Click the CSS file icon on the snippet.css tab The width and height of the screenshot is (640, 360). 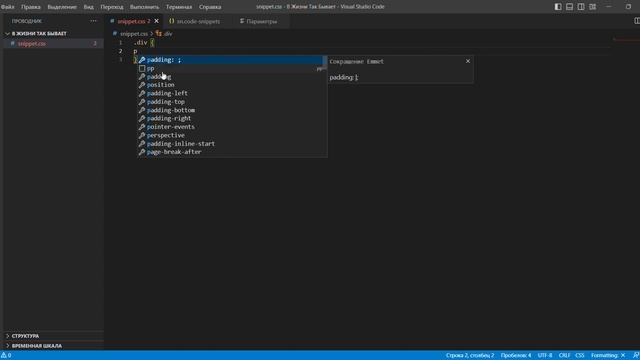point(112,21)
